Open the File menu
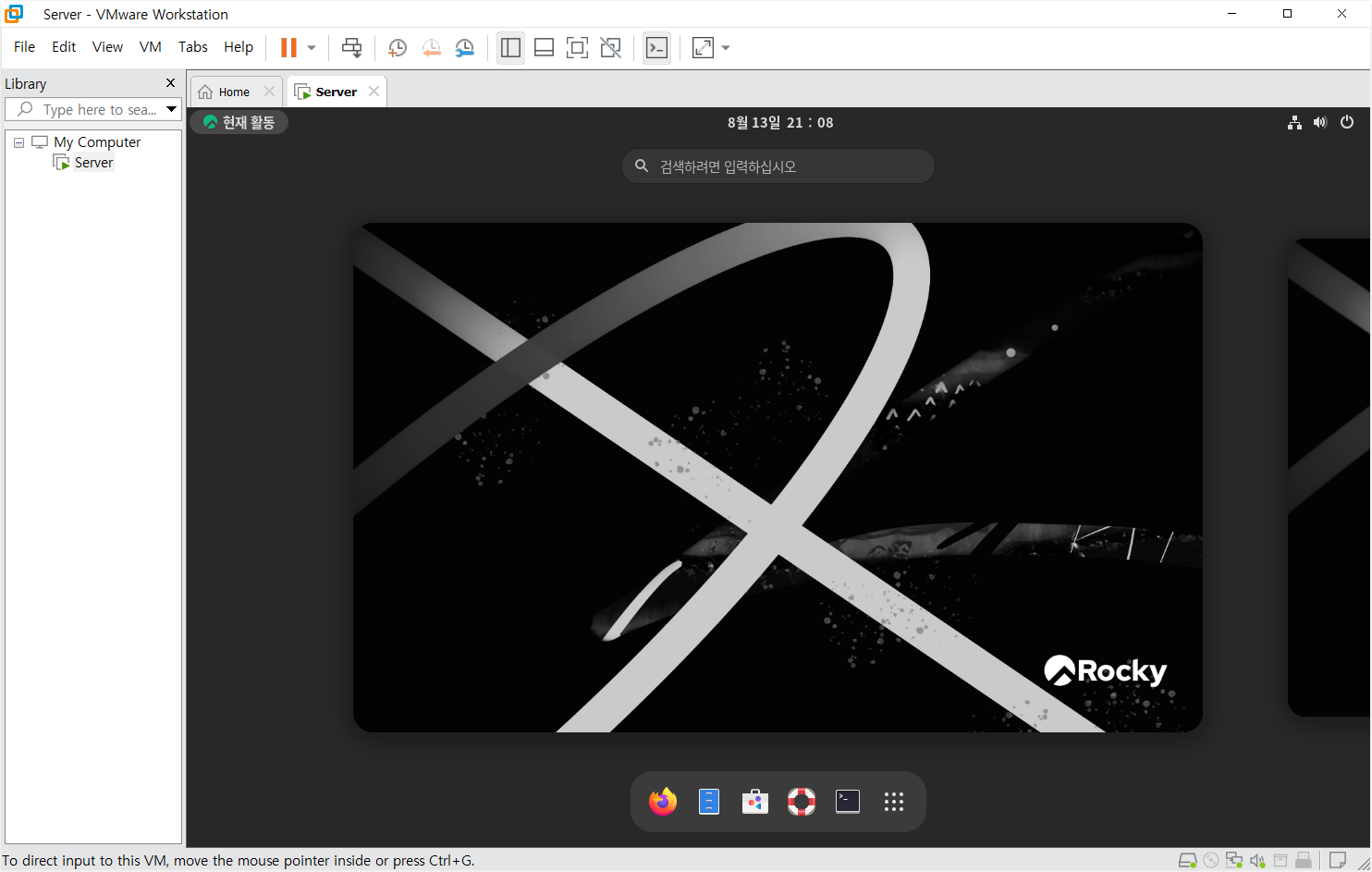The image size is (1372, 872). pyautogui.click(x=24, y=46)
